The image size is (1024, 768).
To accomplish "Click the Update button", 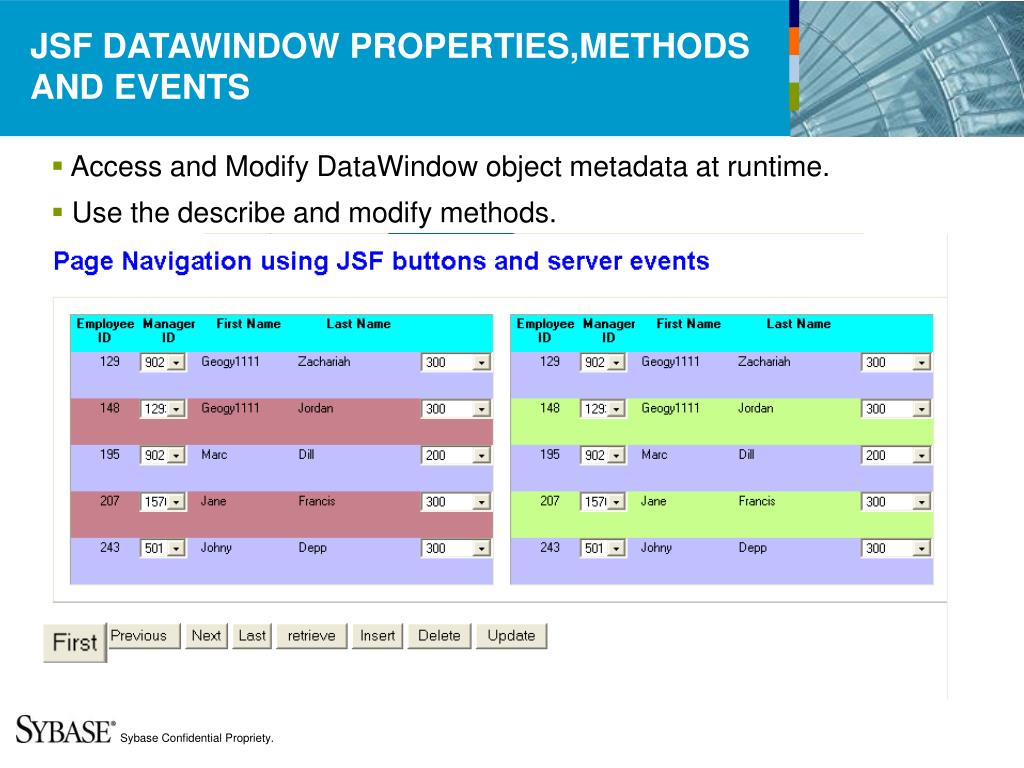I will 511,635.
